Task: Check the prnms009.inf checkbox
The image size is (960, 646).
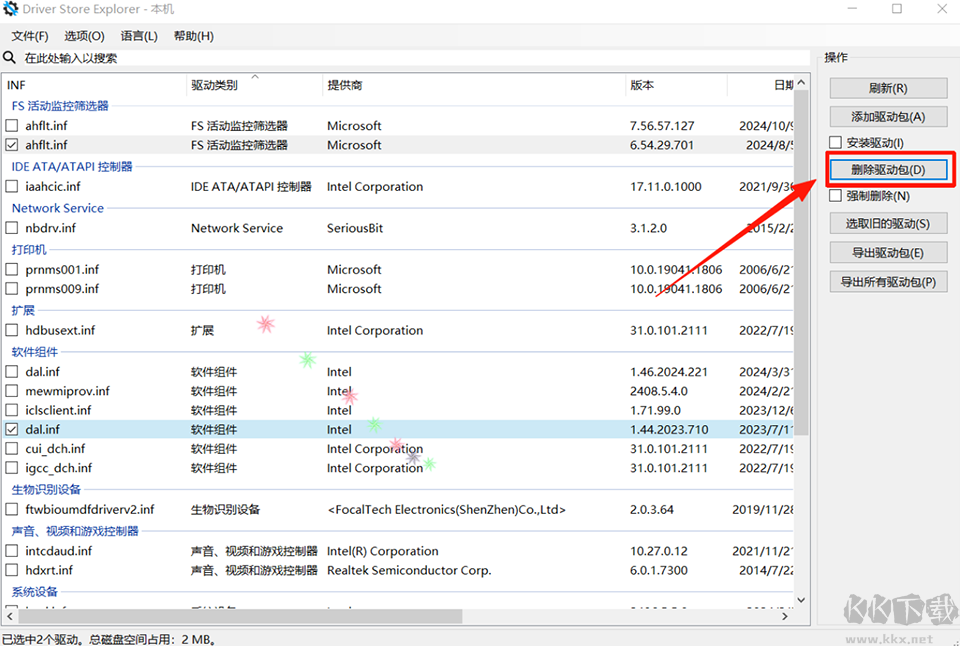Action: (12, 288)
